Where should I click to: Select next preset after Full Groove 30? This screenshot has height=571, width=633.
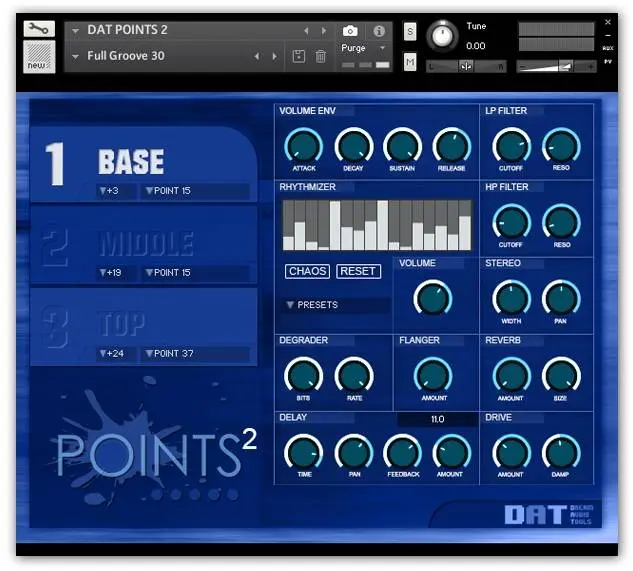pos(275,57)
